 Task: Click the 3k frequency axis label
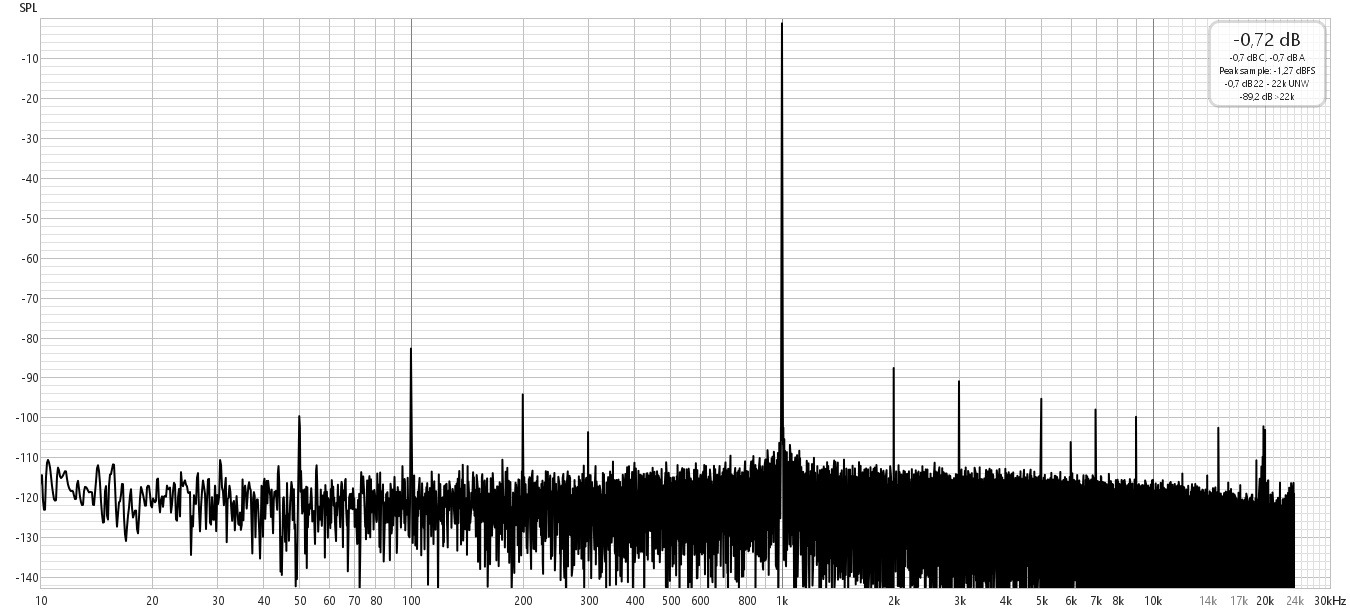pyautogui.click(x=959, y=601)
